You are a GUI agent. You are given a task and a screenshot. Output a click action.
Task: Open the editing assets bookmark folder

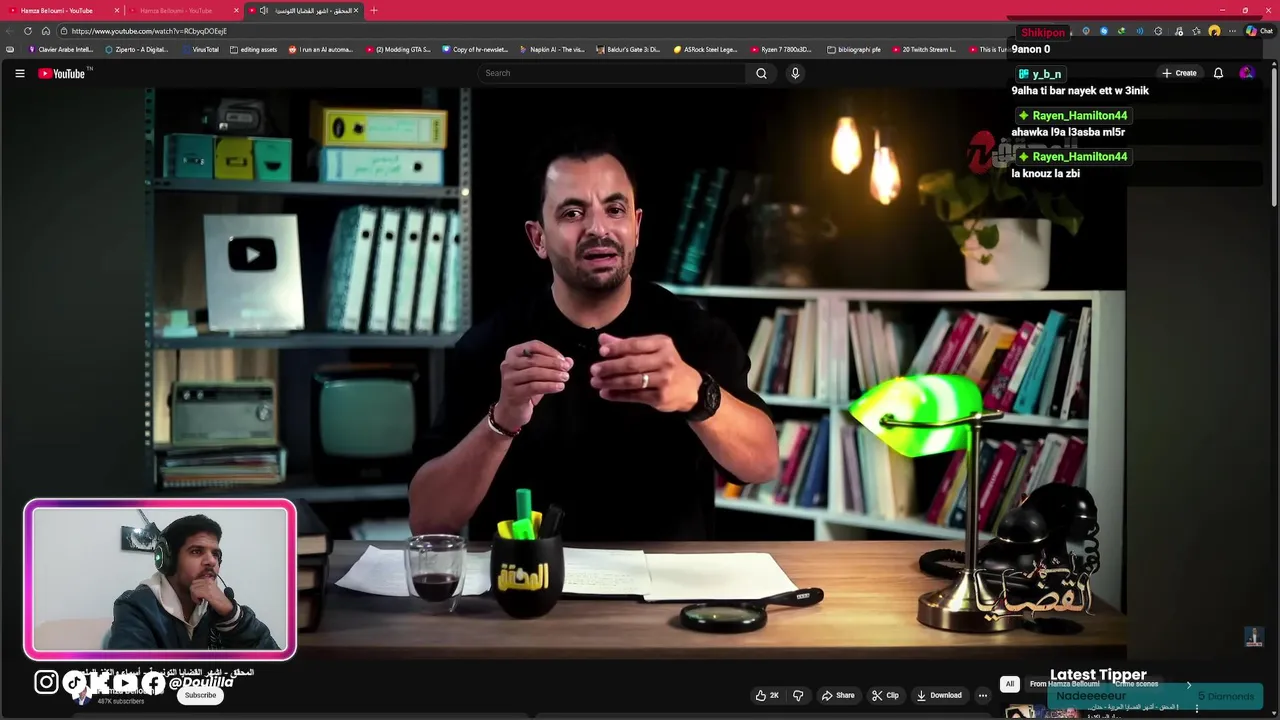(253, 49)
